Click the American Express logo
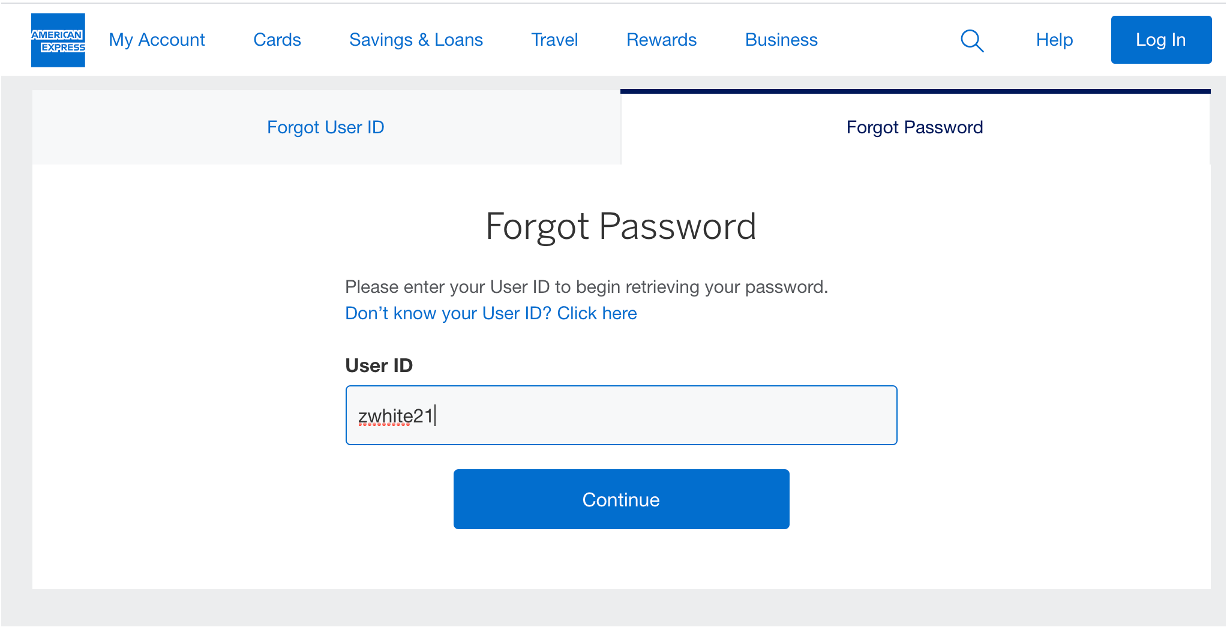This screenshot has width=1226, height=634. [57, 40]
